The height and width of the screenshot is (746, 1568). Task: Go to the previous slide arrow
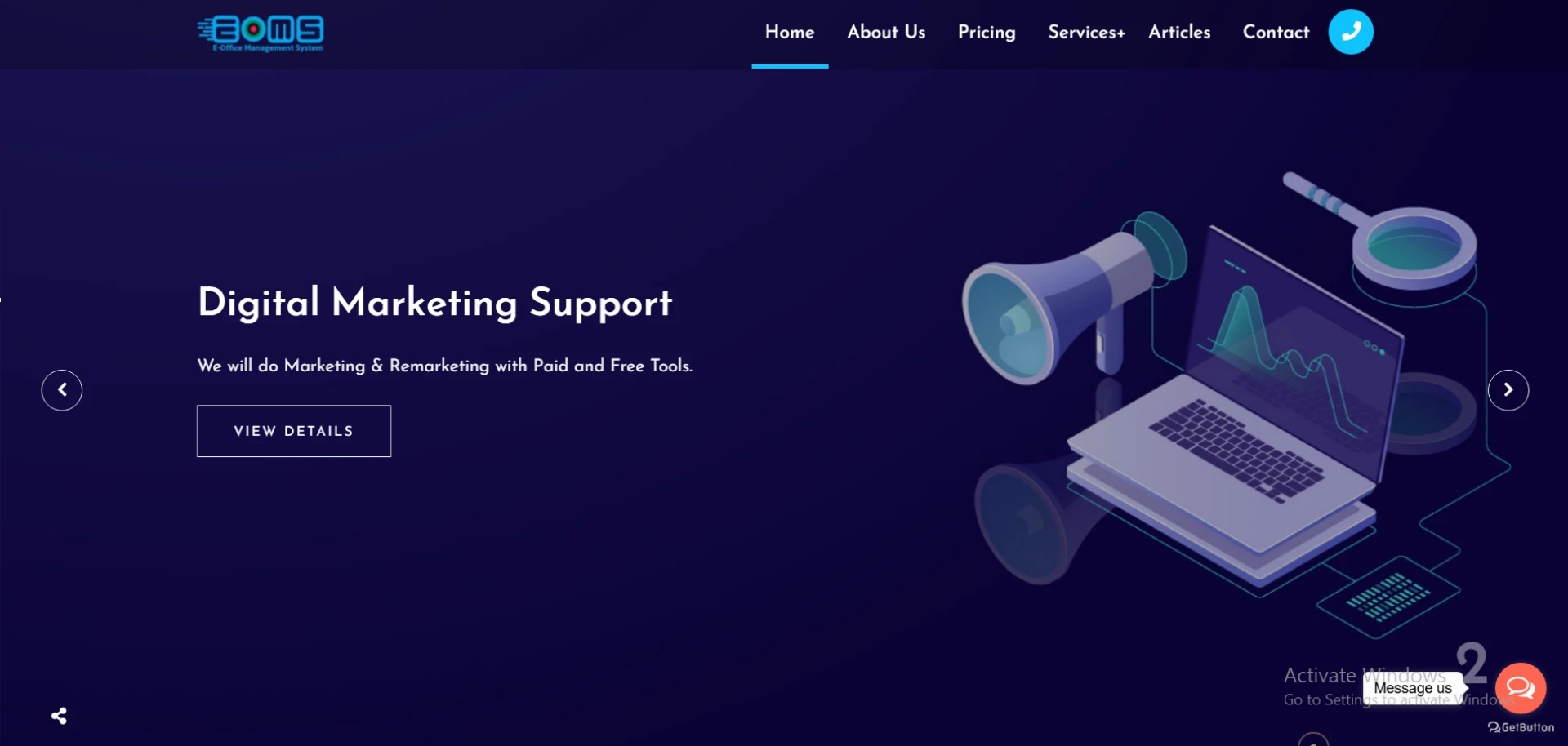coord(62,390)
